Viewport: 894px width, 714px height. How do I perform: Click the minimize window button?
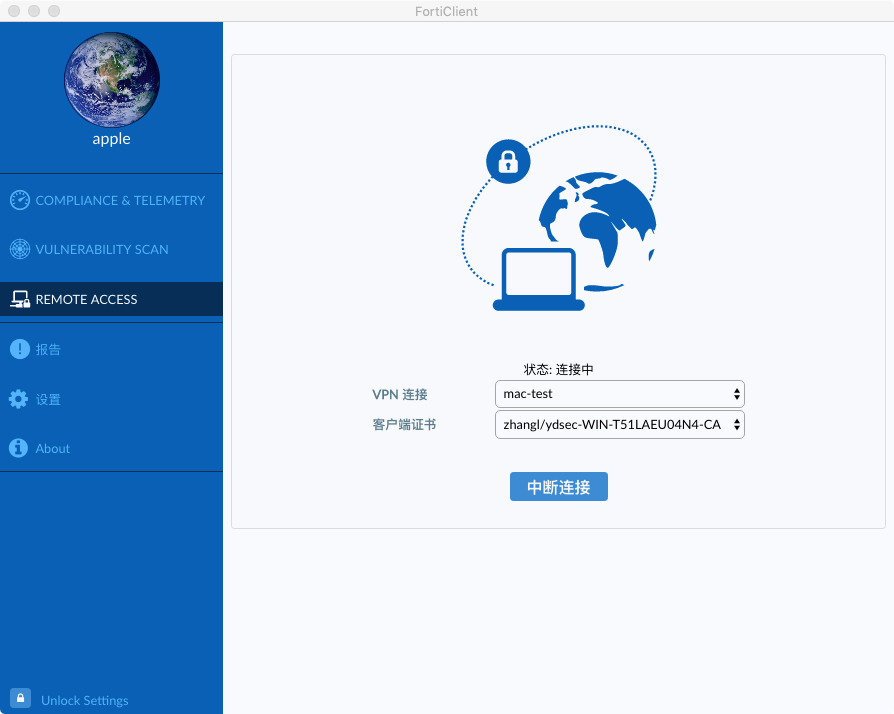(34, 11)
